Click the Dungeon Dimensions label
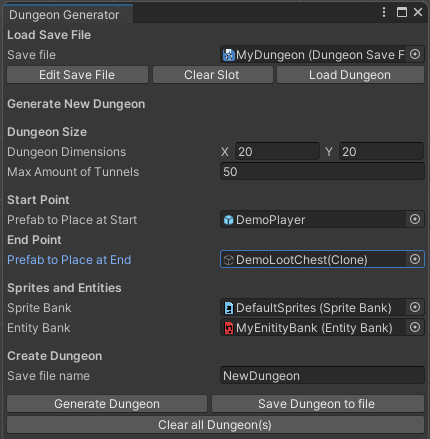Screen dimensions: 430x439 (67, 152)
